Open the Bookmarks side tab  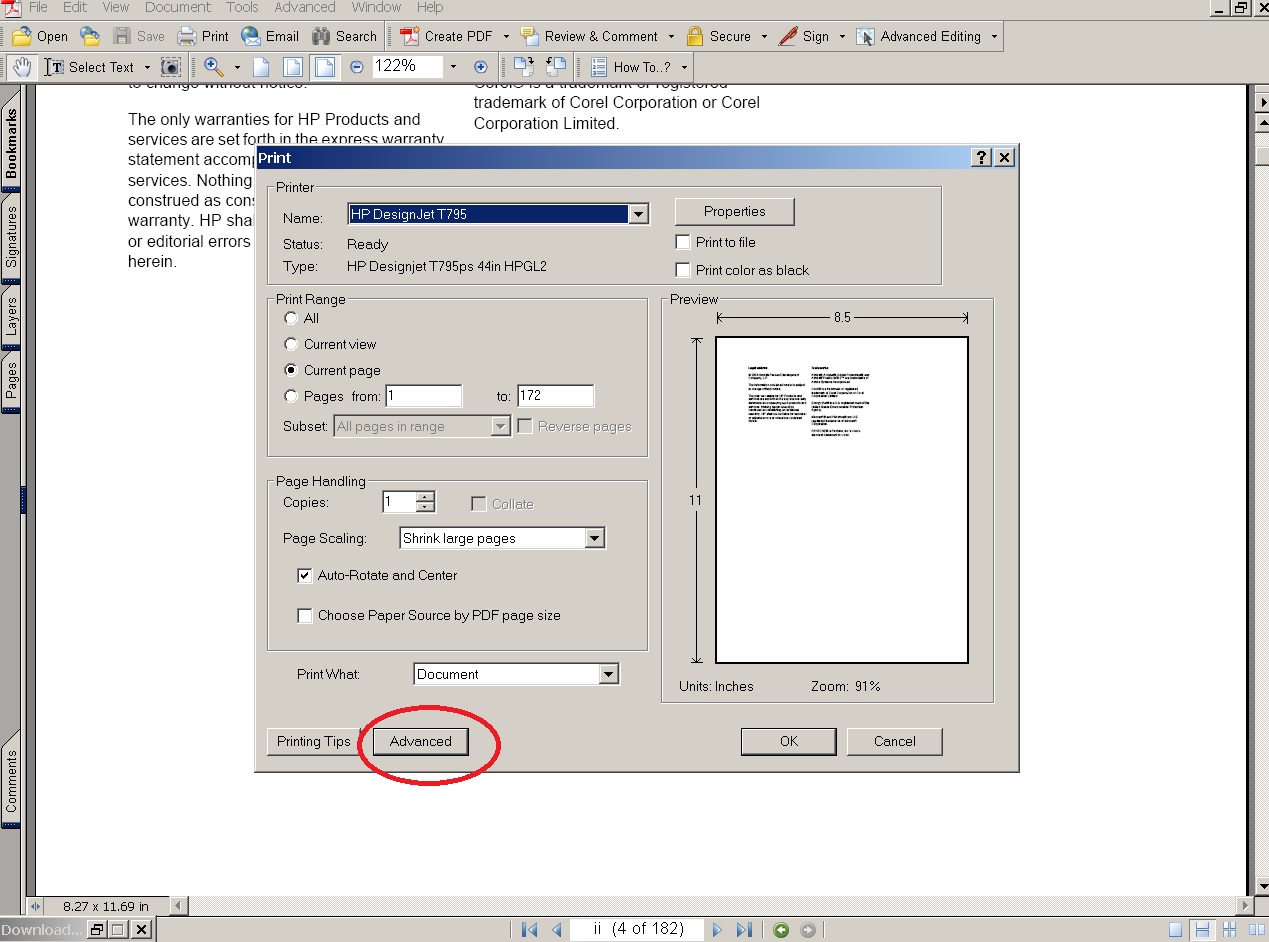tap(11, 143)
